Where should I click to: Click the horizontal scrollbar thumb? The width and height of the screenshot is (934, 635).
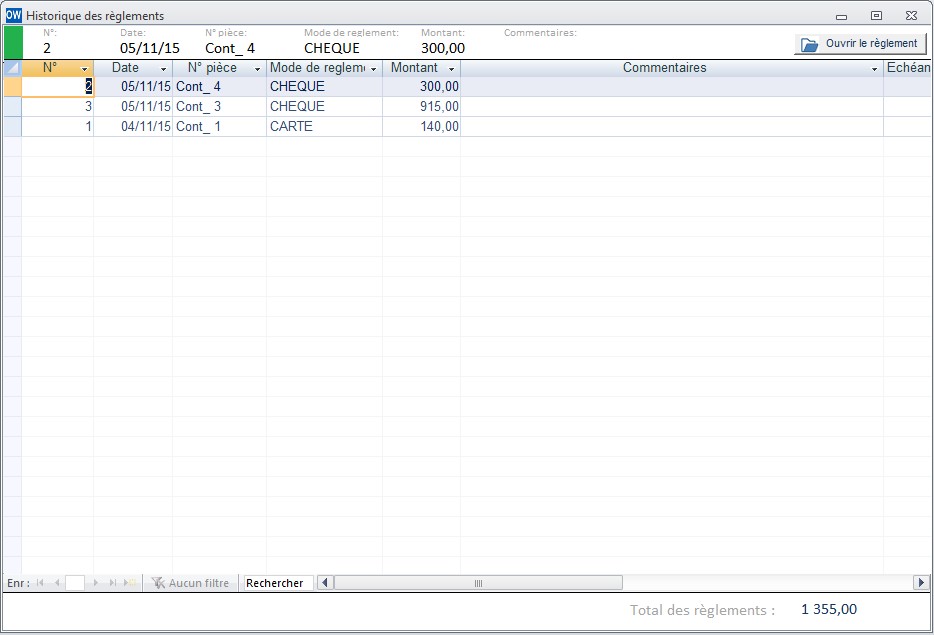pyautogui.click(x=478, y=583)
